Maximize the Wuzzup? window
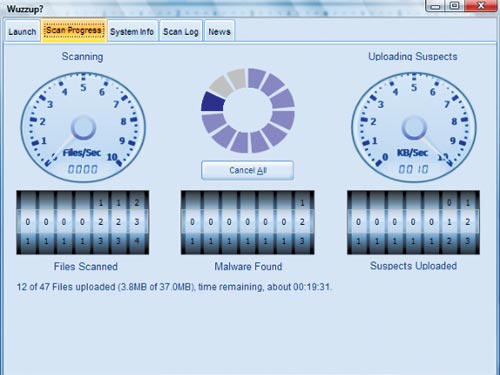This screenshot has height=375, width=500. [455, 6]
